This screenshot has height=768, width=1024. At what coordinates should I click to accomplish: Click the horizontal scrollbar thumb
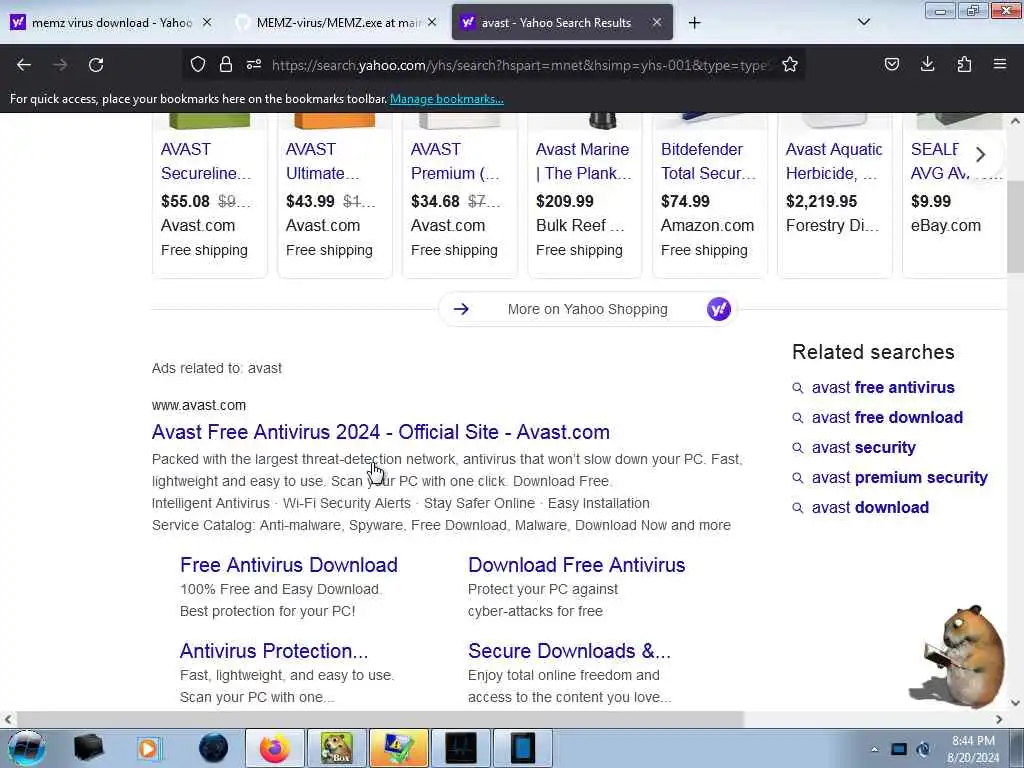(x=380, y=719)
